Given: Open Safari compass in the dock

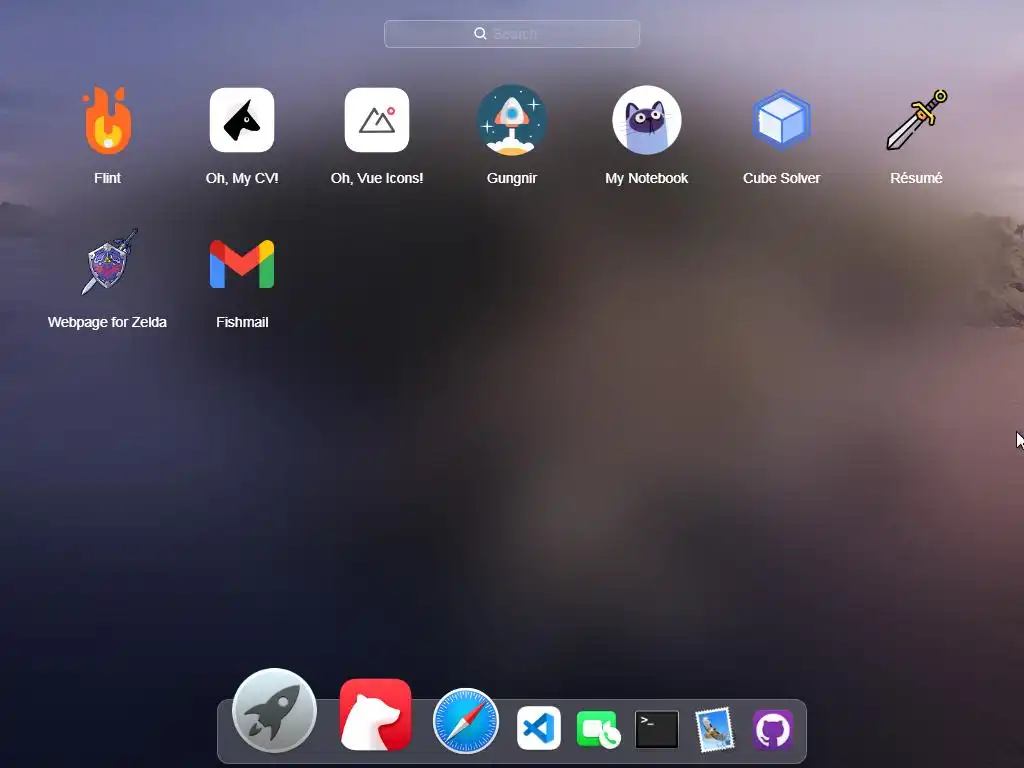Looking at the screenshot, I should point(466,720).
